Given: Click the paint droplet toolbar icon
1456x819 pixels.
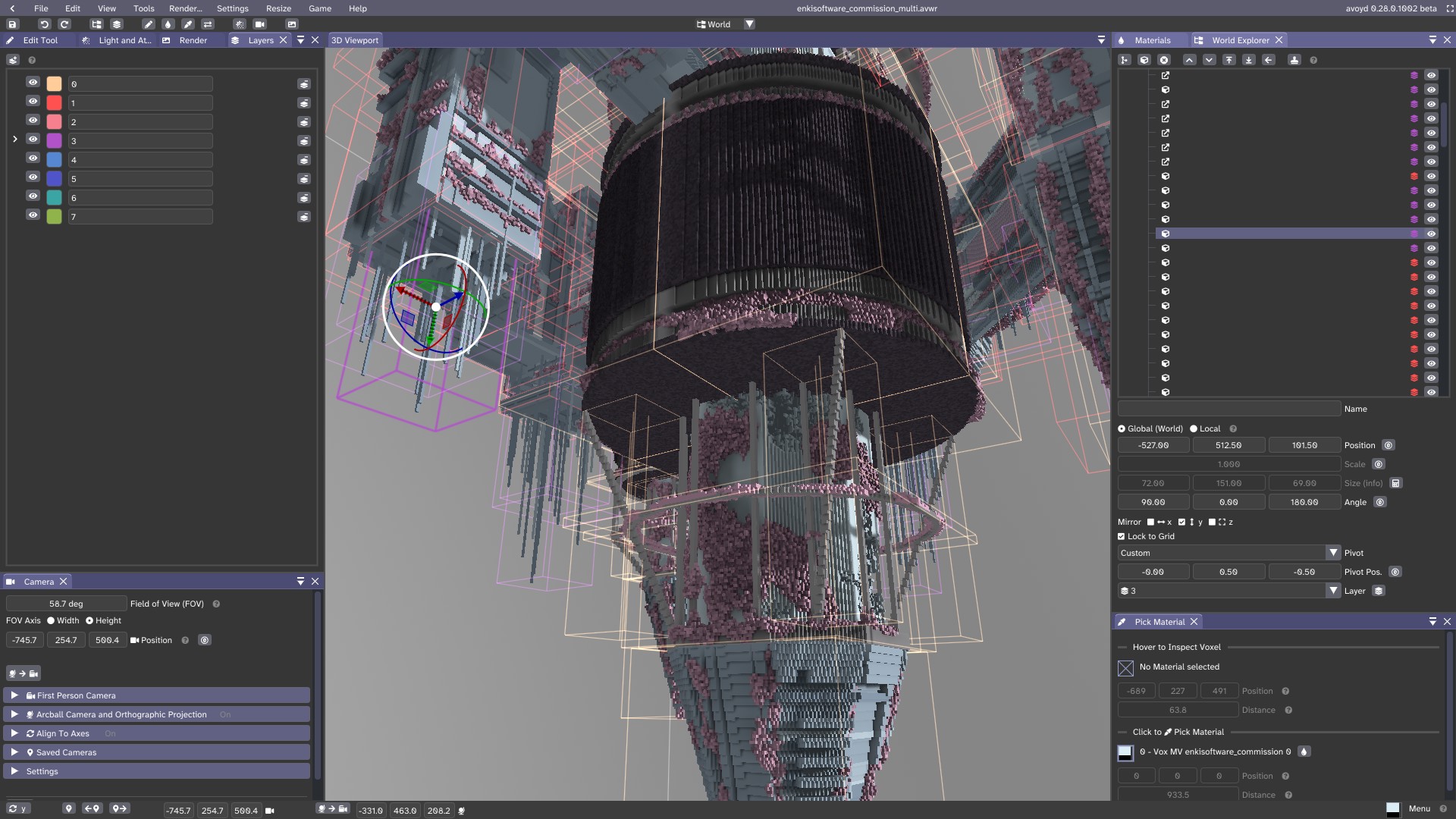Looking at the screenshot, I should coord(168,24).
